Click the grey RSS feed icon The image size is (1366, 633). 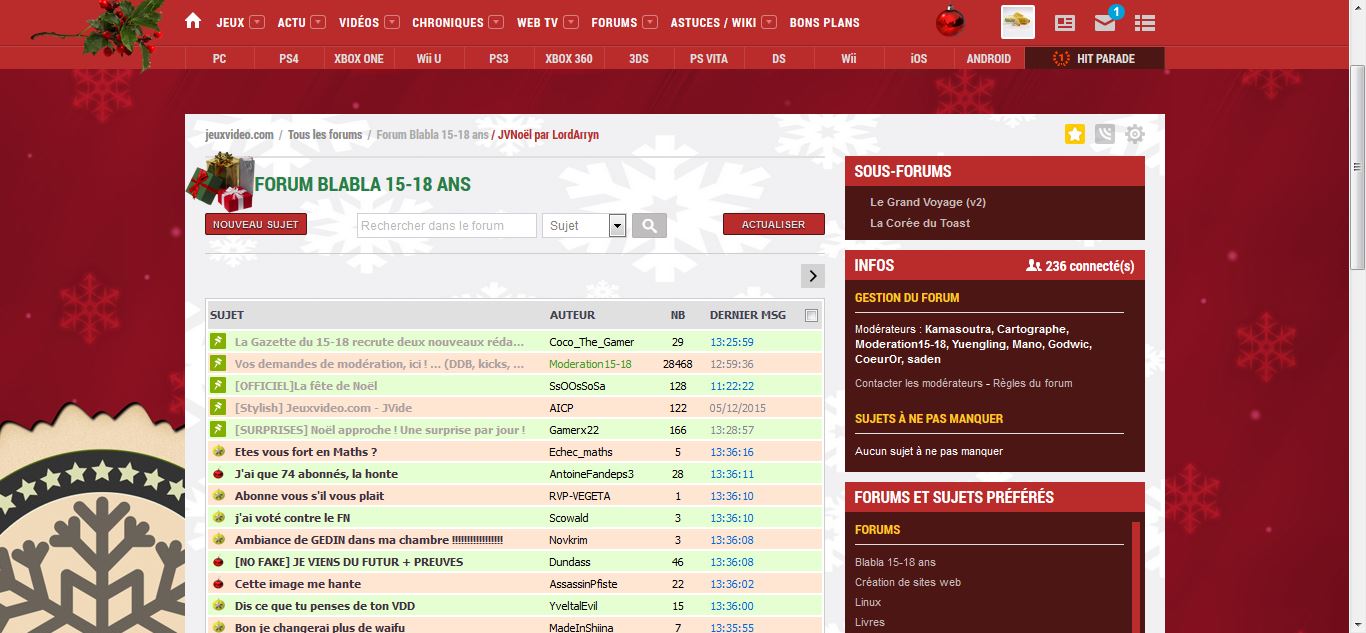coord(1104,134)
